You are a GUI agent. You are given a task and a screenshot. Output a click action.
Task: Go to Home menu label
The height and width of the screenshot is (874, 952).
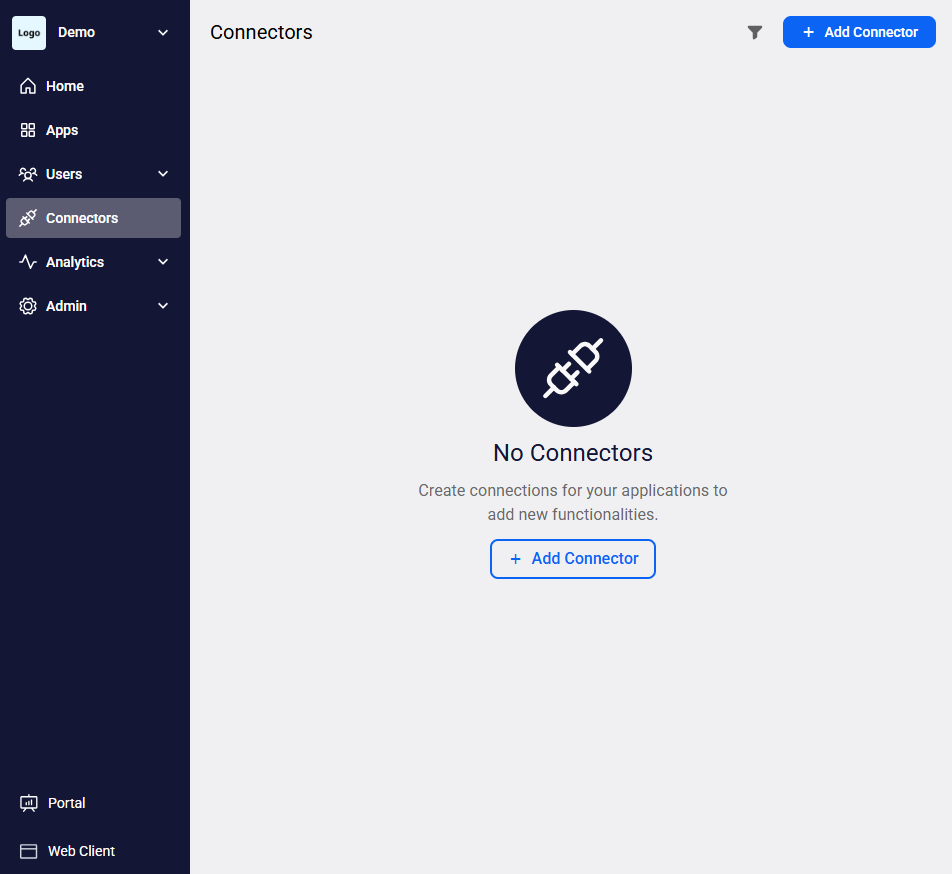coord(65,86)
